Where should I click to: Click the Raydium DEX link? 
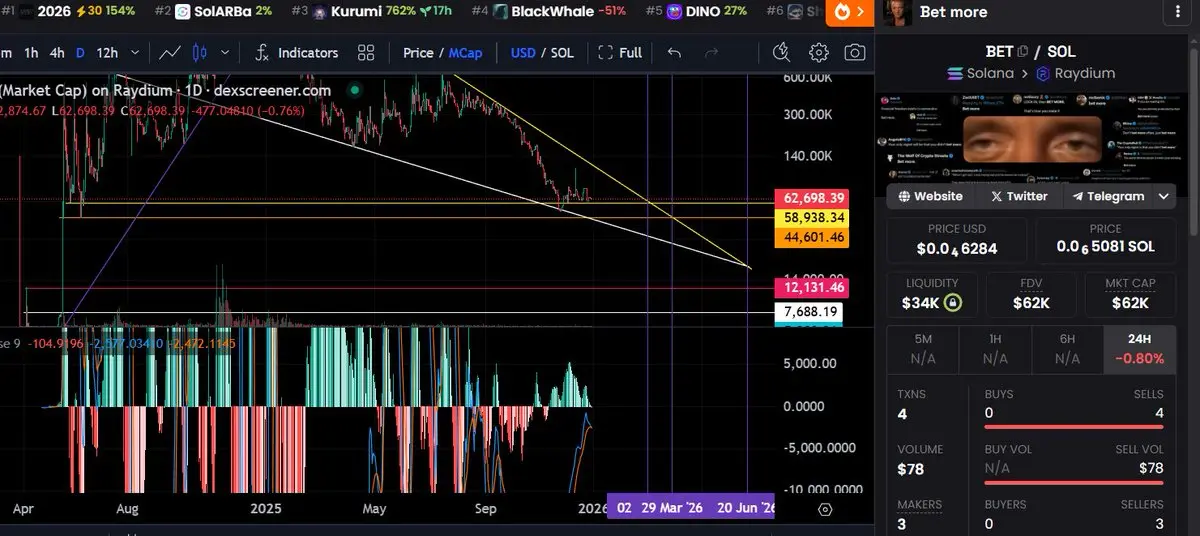1076,73
